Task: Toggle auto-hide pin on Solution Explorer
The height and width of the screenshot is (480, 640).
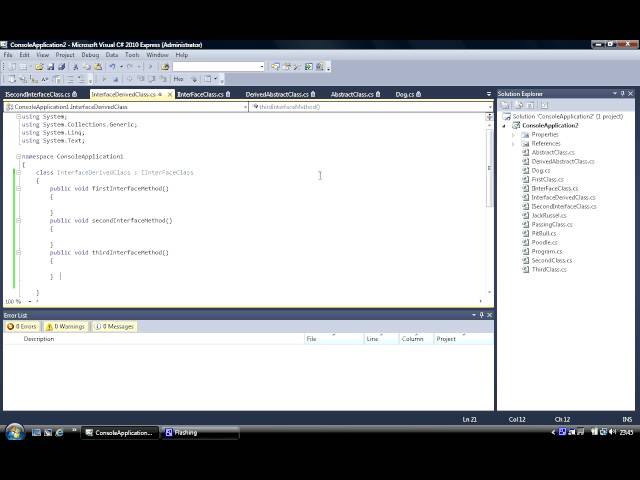Action: 622,93
